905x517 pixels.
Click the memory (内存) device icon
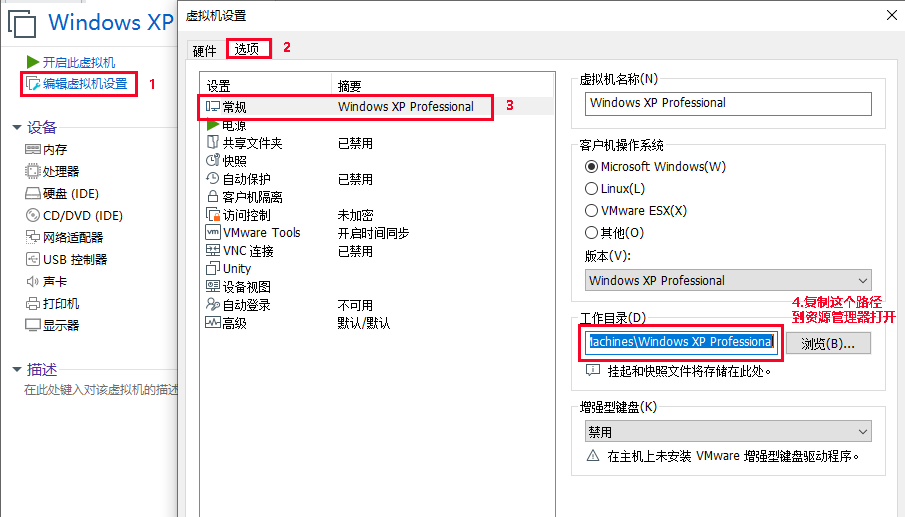(x=33, y=149)
